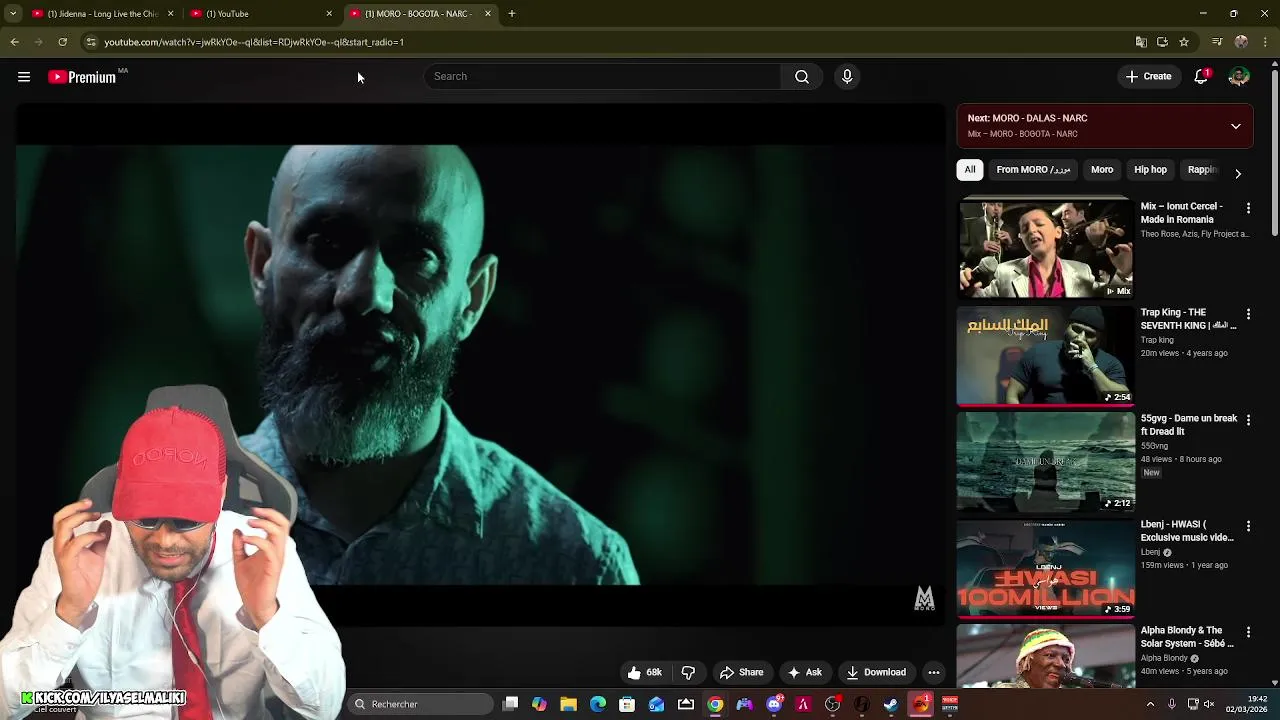This screenshot has width=1280, height=720.
Task: Open Chrome profile avatar
Action: tap(1241, 42)
